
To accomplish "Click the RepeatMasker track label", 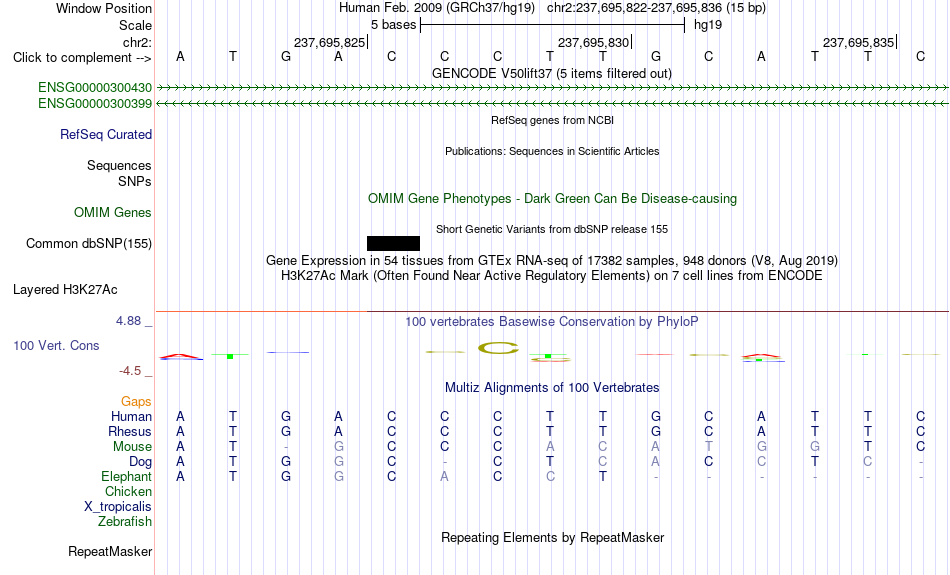I will (x=110, y=551).
